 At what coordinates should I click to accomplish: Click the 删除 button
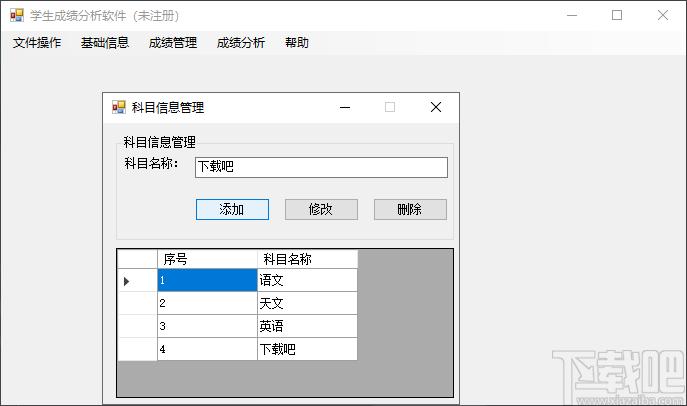pos(410,209)
